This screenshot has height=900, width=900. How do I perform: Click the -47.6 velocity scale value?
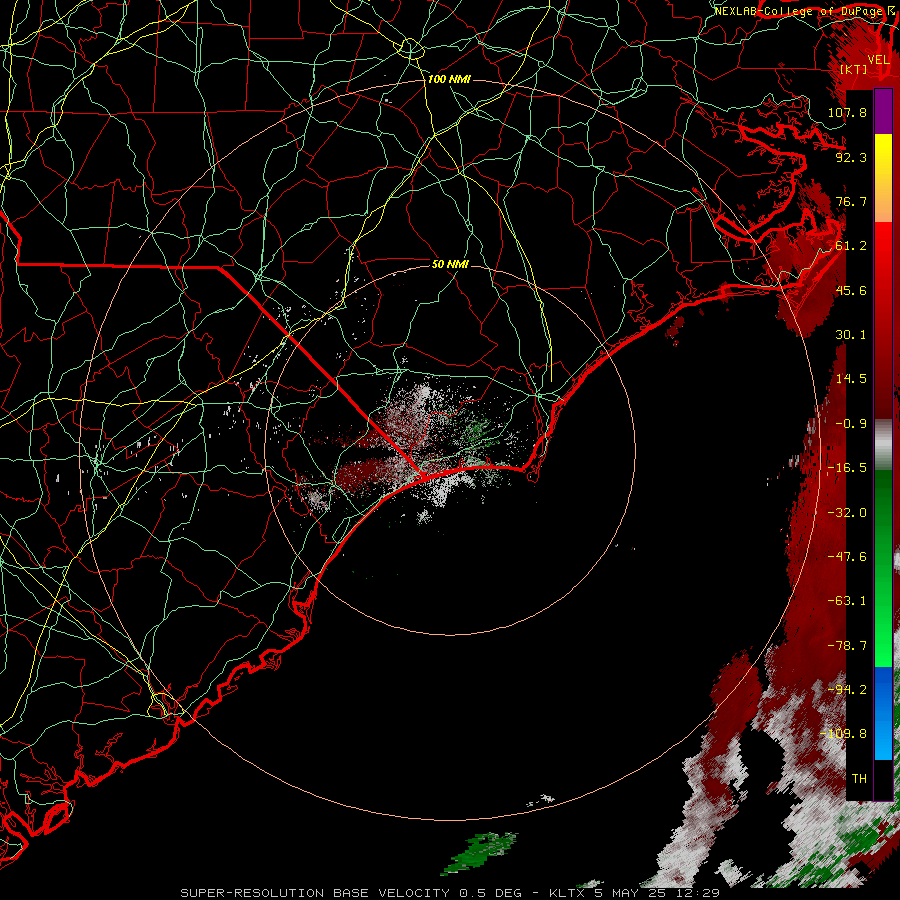click(847, 557)
